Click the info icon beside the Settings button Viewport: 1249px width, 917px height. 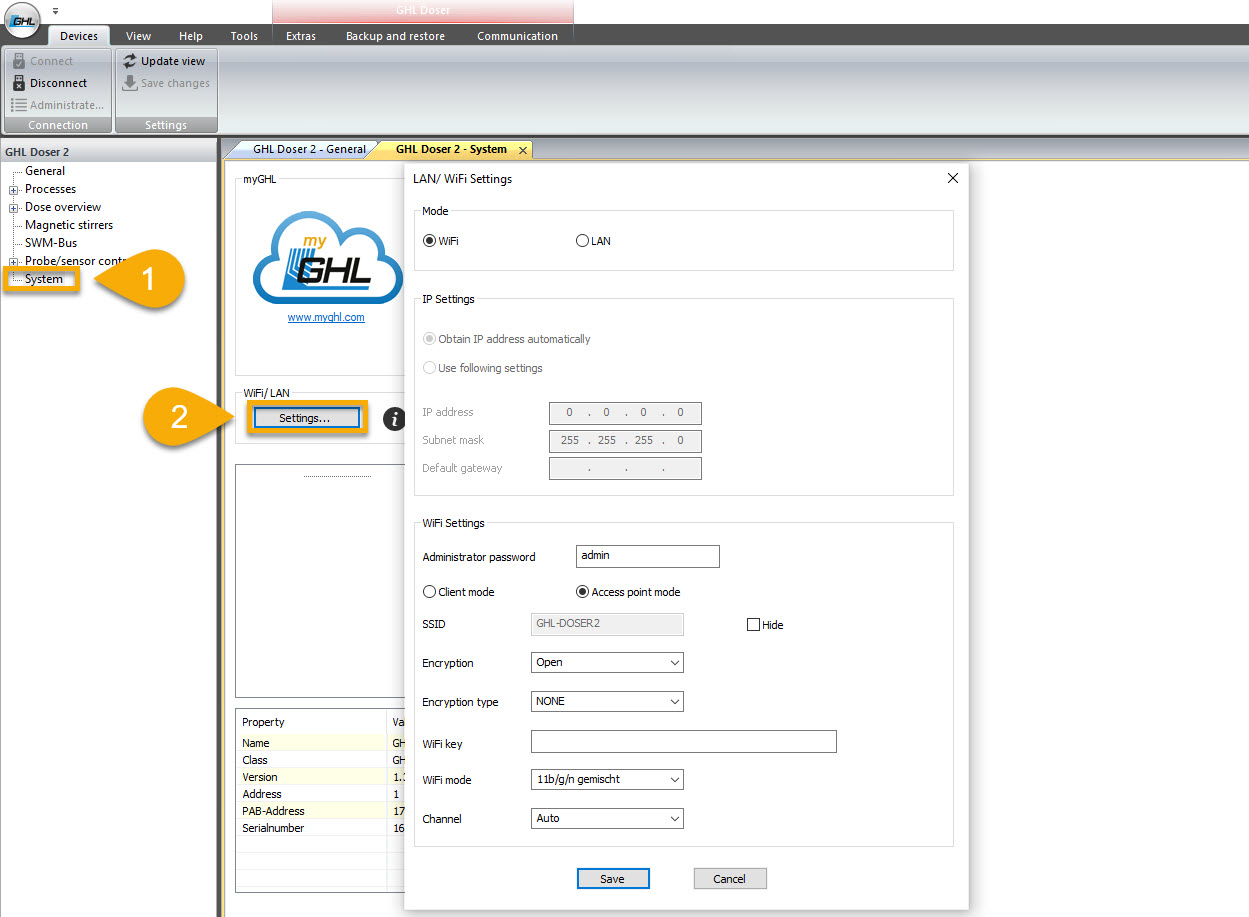(x=394, y=419)
